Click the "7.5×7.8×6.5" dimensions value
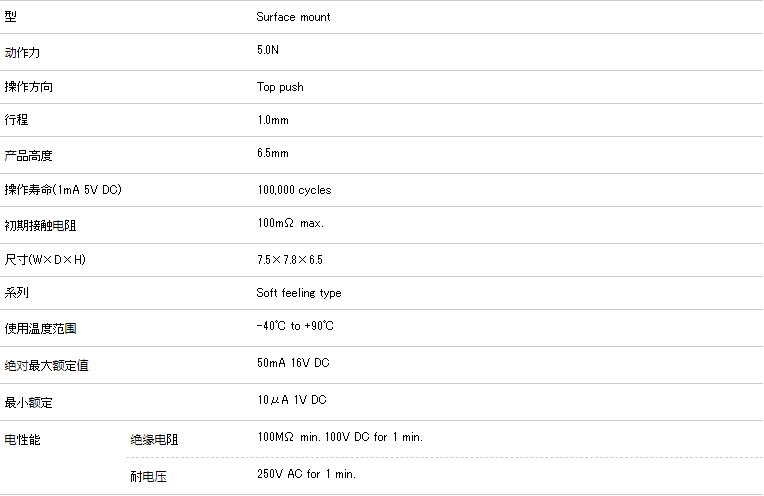Image resolution: width=764 pixels, height=496 pixels. coord(289,260)
